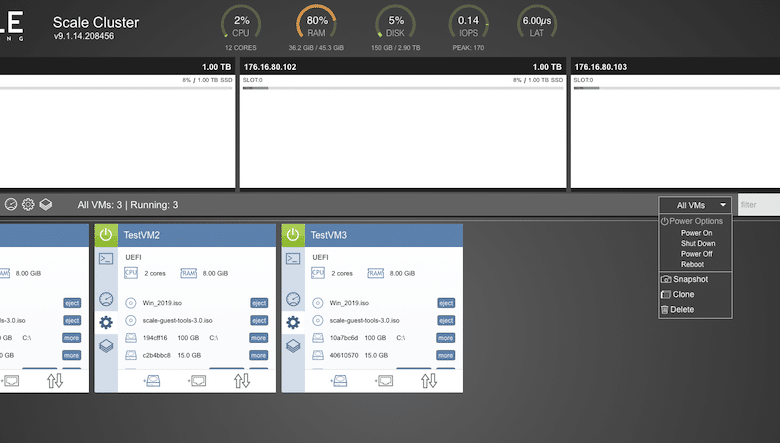
Task: Click the CPU 2% gauge
Action: 241,23
